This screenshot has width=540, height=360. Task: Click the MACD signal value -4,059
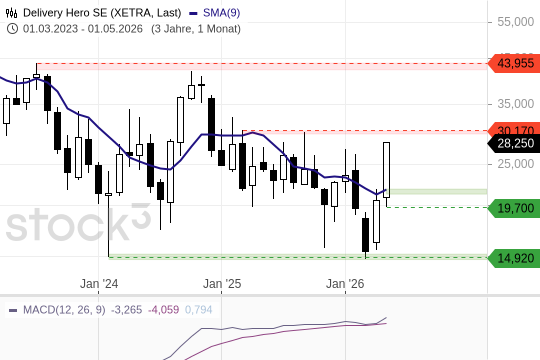(163, 310)
